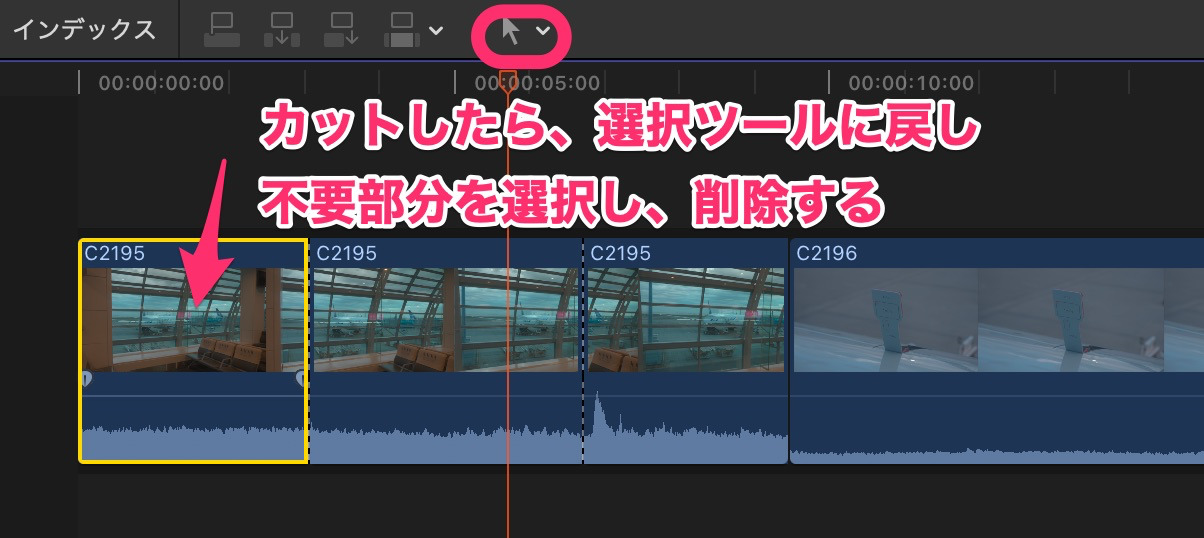Expand the edit options chevron beside overwrite
Image resolution: width=1204 pixels, height=538 pixels.
tap(436, 31)
